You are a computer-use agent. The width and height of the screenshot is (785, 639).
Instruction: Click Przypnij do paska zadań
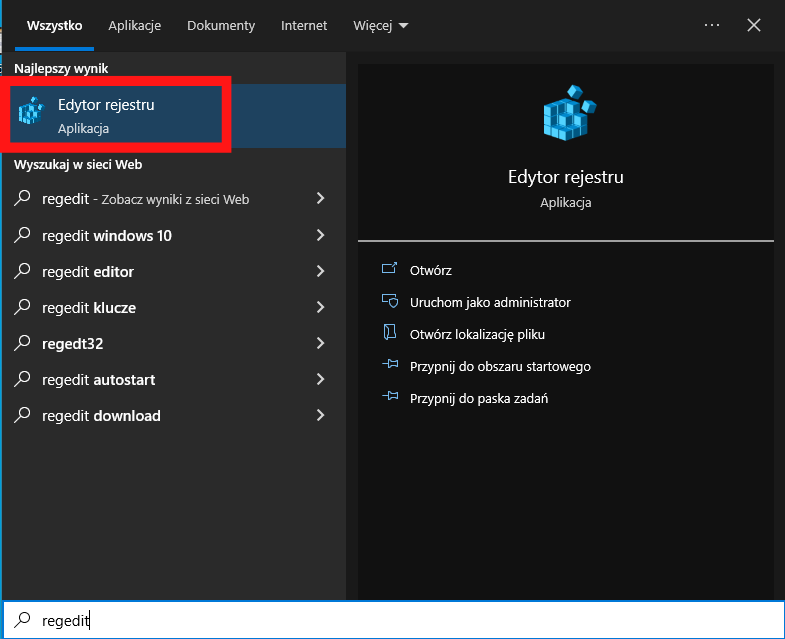coord(479,399)
